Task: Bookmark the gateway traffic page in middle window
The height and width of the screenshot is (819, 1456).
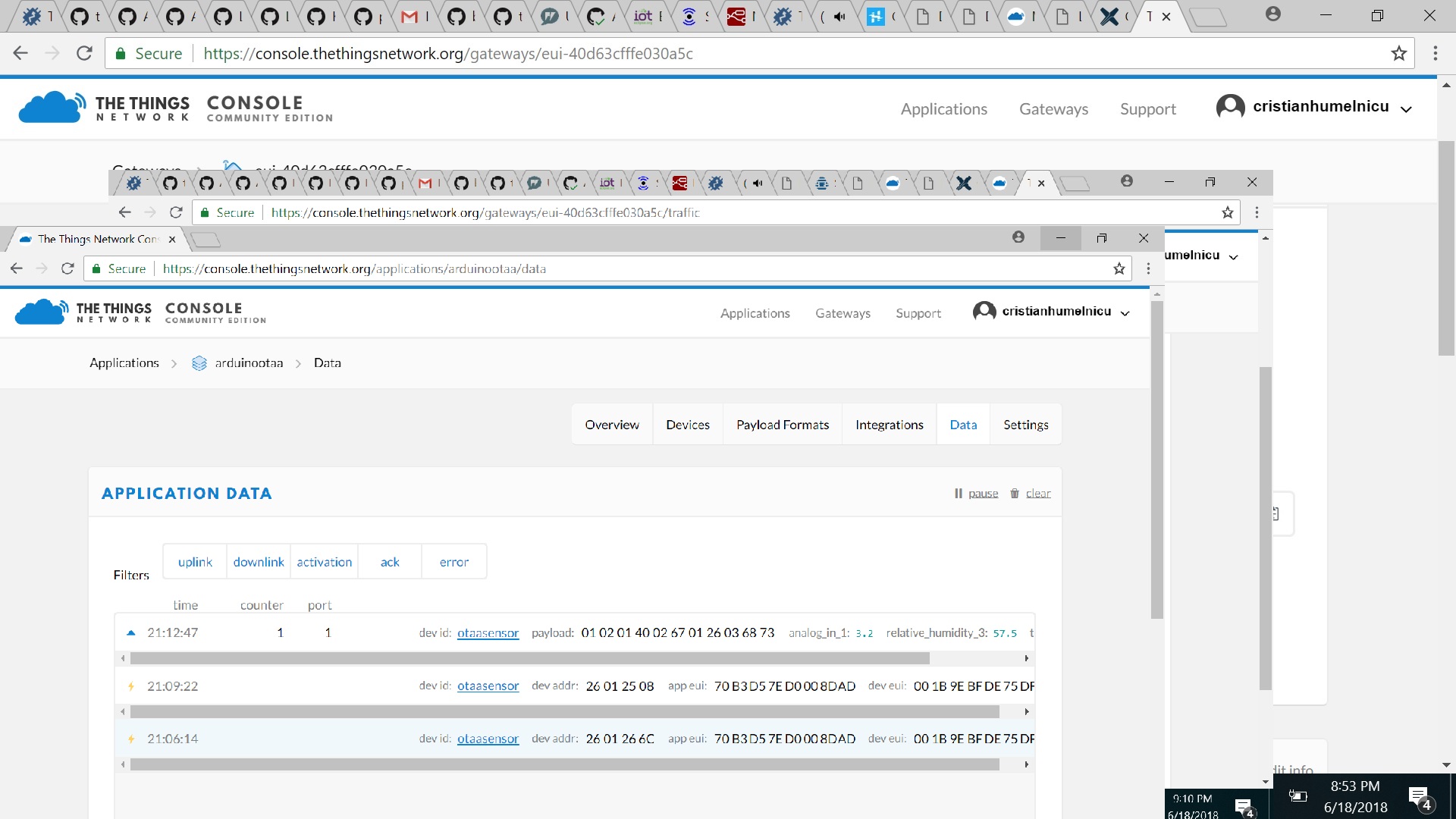Action: (x=1228, y=212)
